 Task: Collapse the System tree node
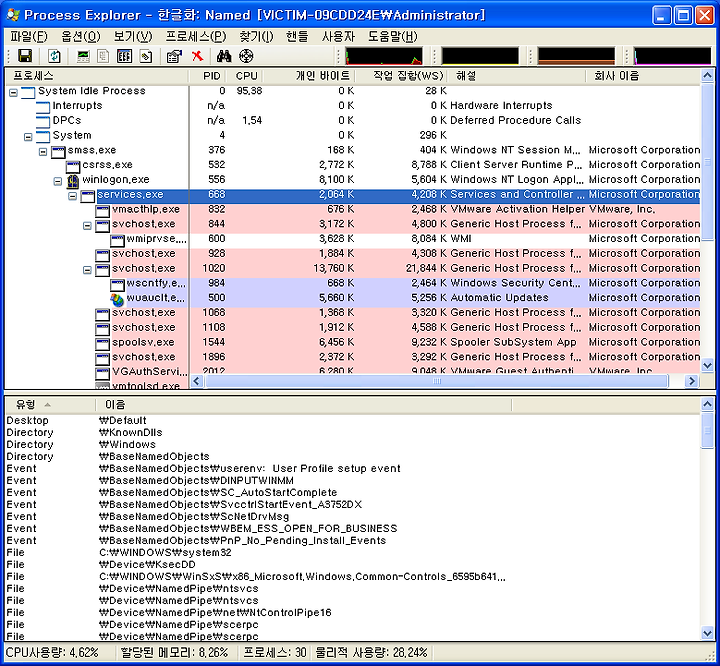click(28, 137)
